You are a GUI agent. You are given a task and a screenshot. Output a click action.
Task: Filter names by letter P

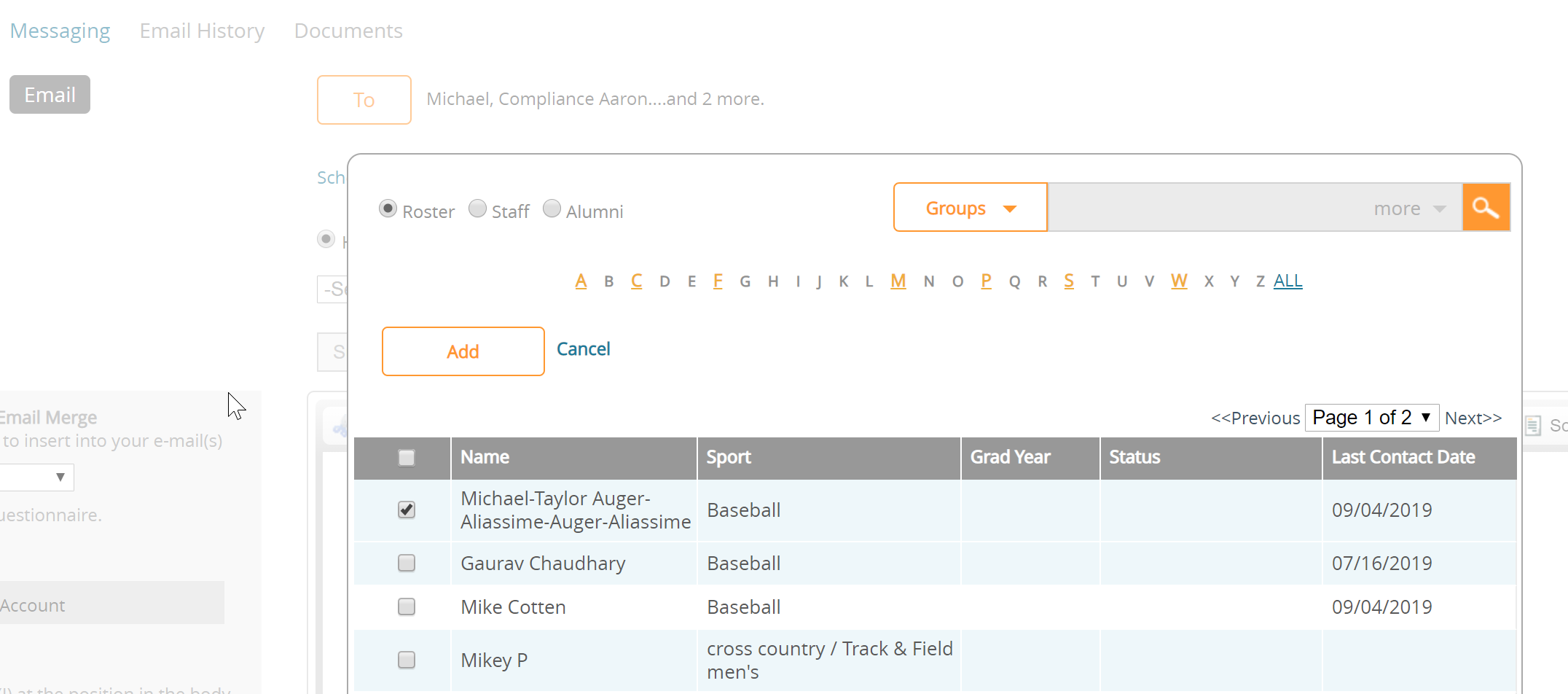pyautogui.click(x=986, y=281)
